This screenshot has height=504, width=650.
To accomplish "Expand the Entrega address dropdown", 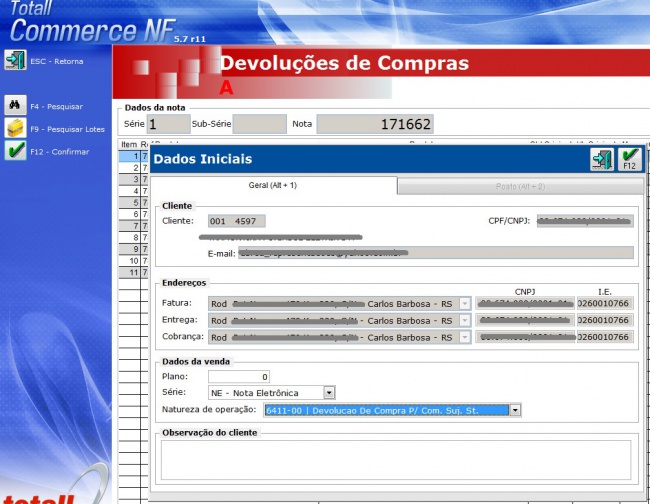I will (x=464, y=320).
